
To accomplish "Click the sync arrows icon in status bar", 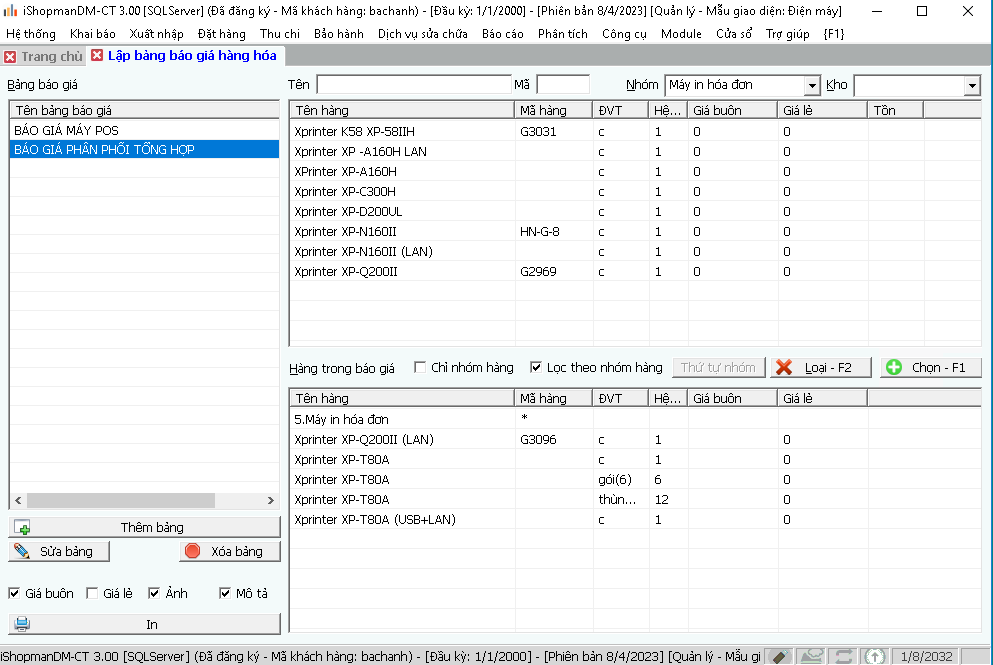I will click(844, 656).
